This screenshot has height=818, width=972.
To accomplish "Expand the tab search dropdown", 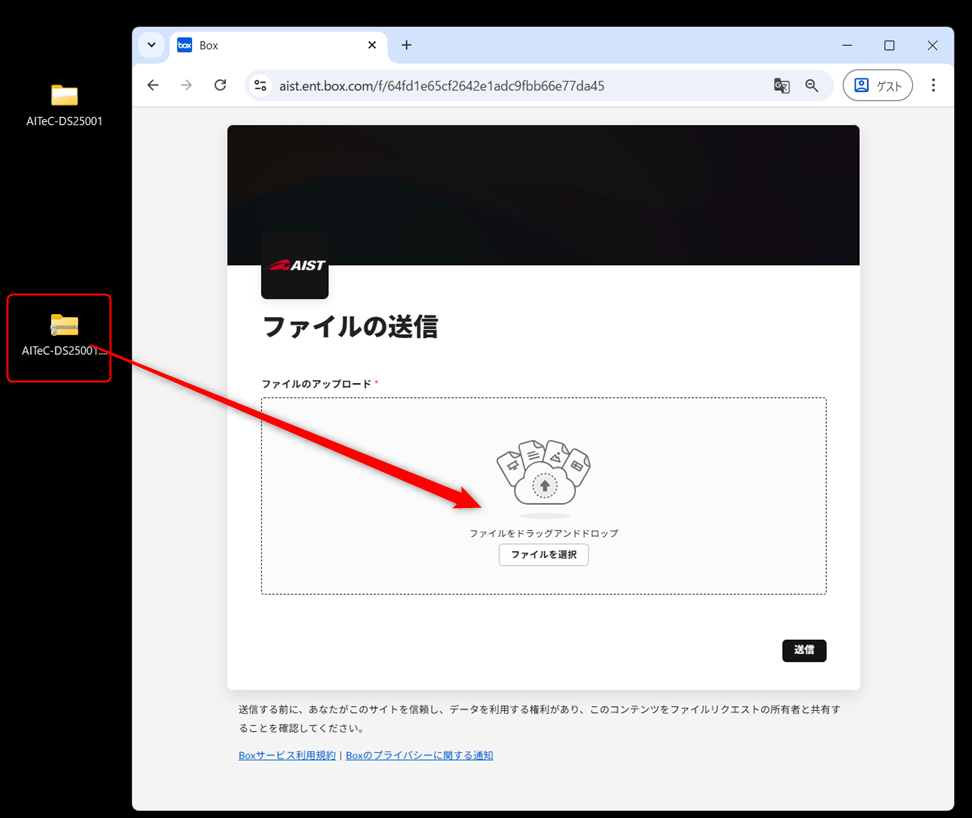I will pos(151,45).
